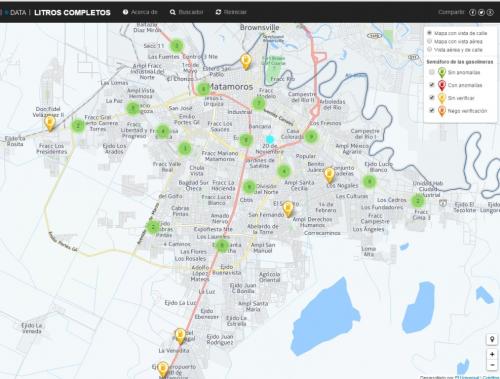
Task: Expand green cluster right of La Paz
Action: coord(133,108)
